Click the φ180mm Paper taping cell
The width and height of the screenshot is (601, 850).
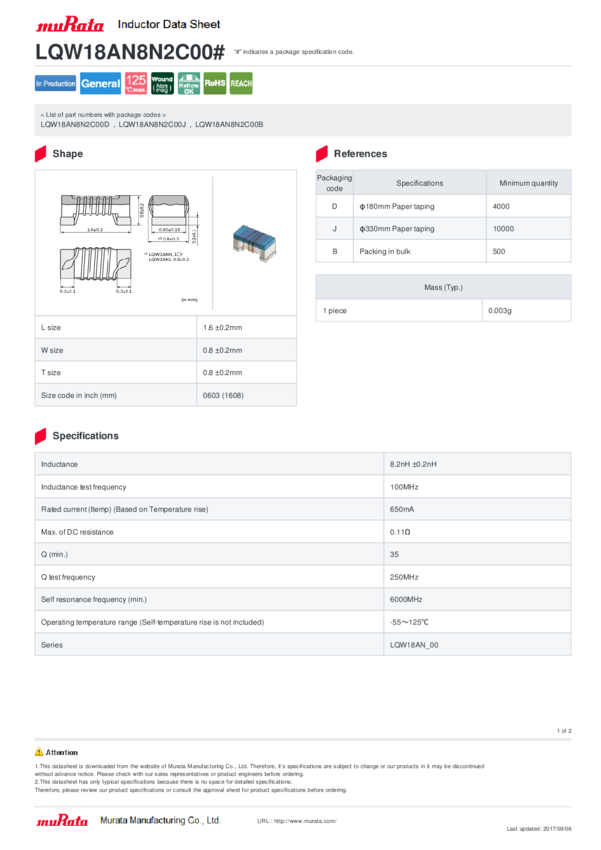tap(397, 207)
